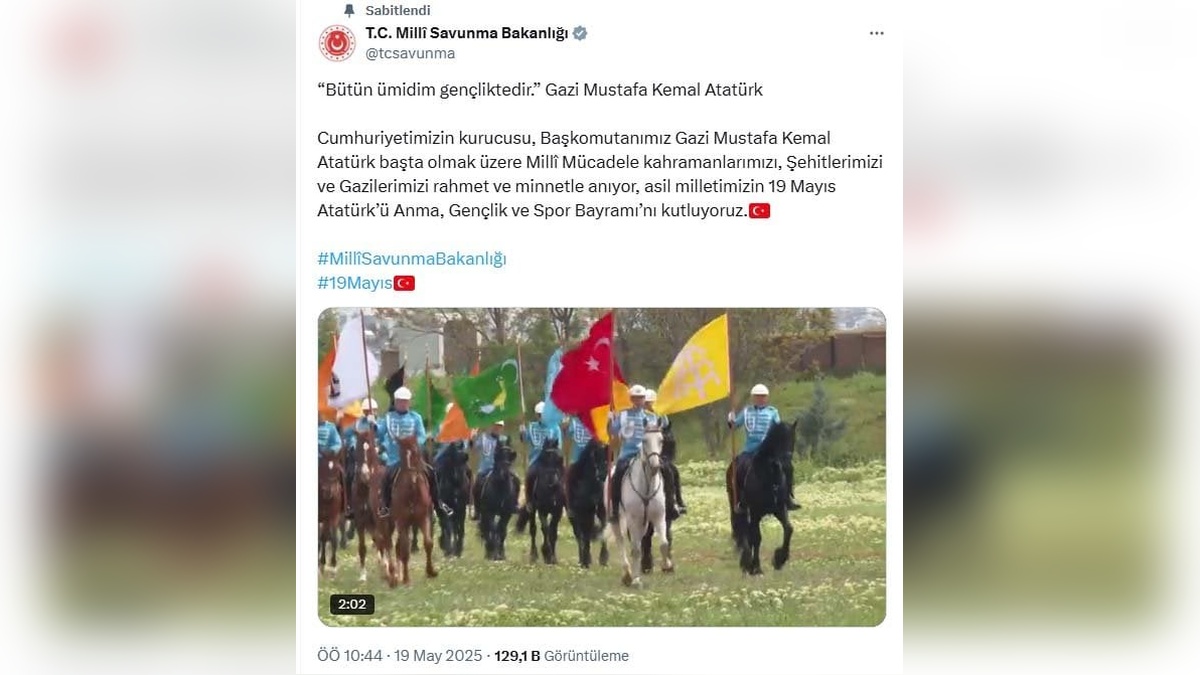View the 129,1 B Görüntüleme count
This screenshot has width=1200, height=675.
(x=561, y=656)
